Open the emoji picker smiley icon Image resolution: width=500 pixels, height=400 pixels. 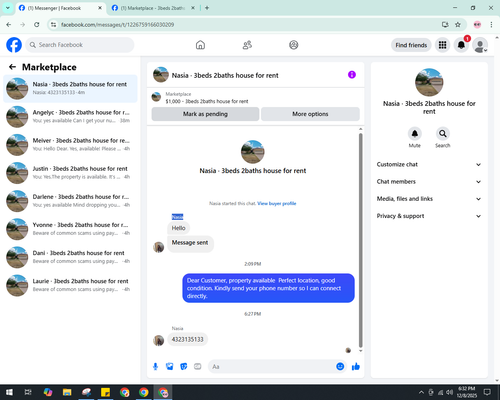coord(340,366)
